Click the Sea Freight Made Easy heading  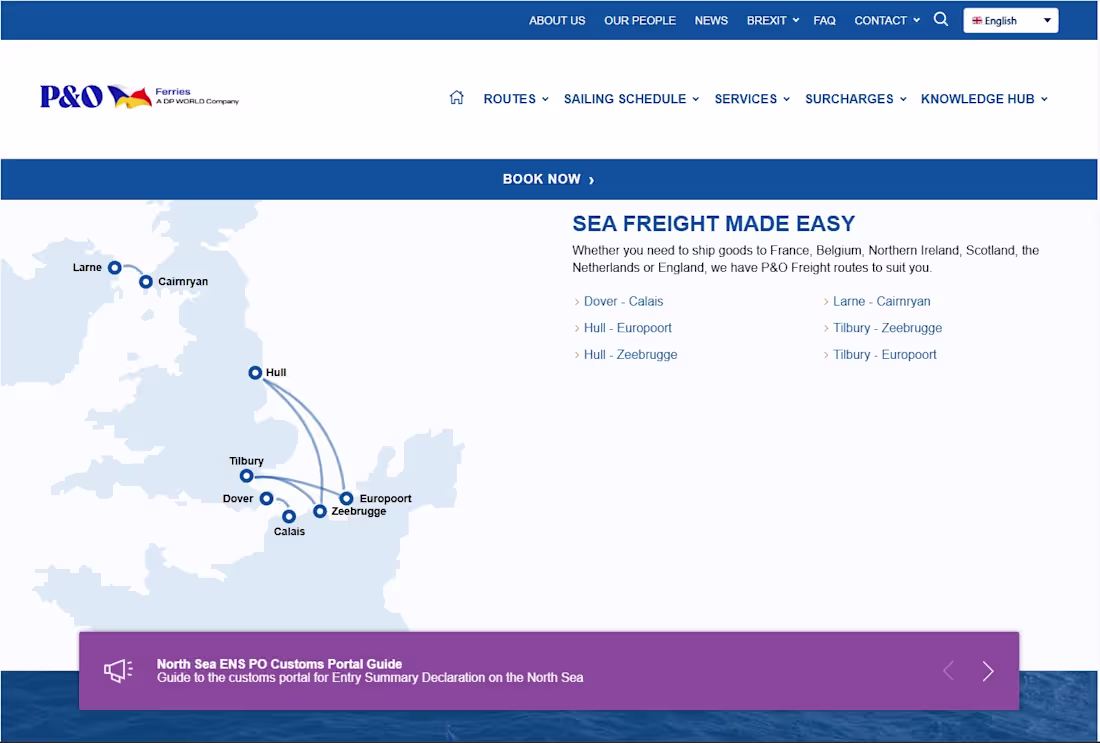pyautogui.click(x=713, y=223)
